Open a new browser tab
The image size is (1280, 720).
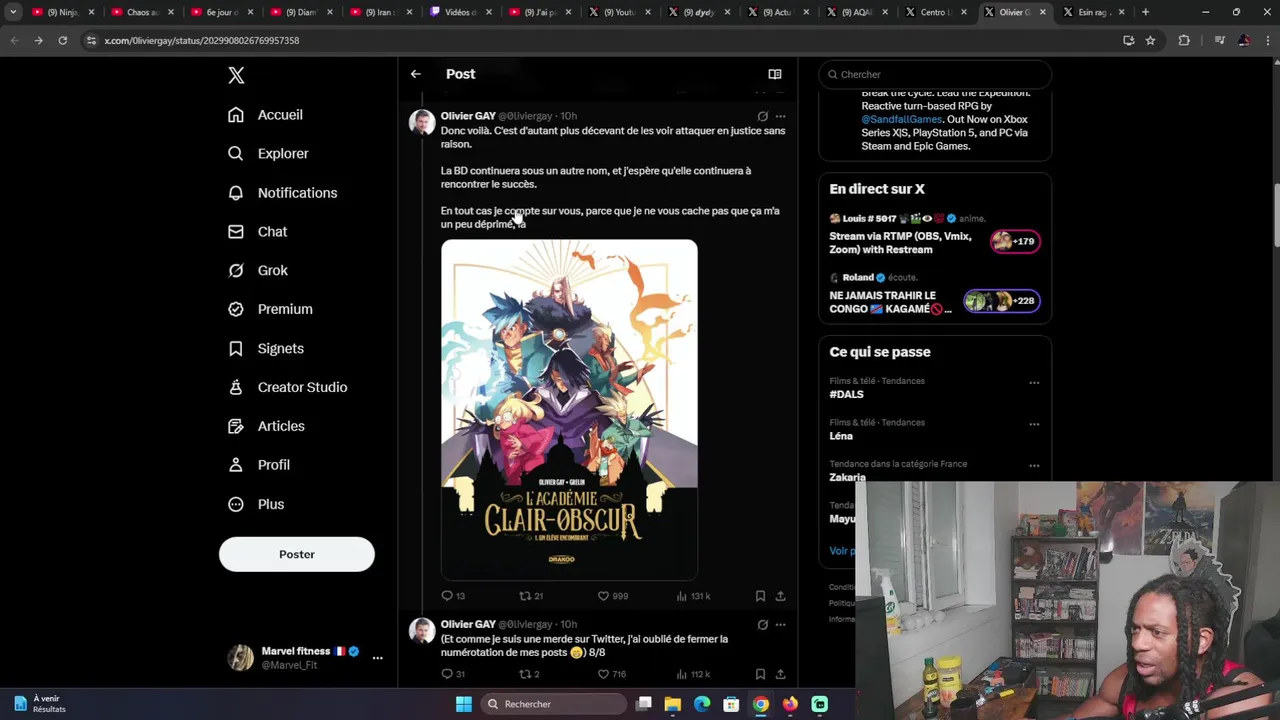[1145, 12]
